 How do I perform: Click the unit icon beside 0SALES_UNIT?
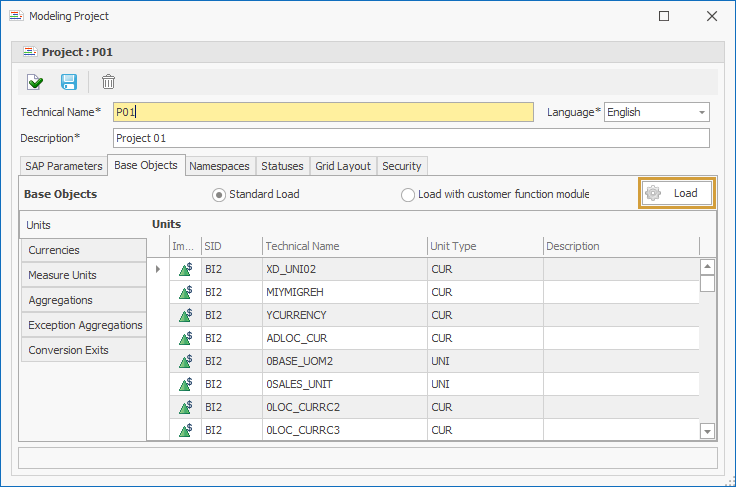point(185,384)
